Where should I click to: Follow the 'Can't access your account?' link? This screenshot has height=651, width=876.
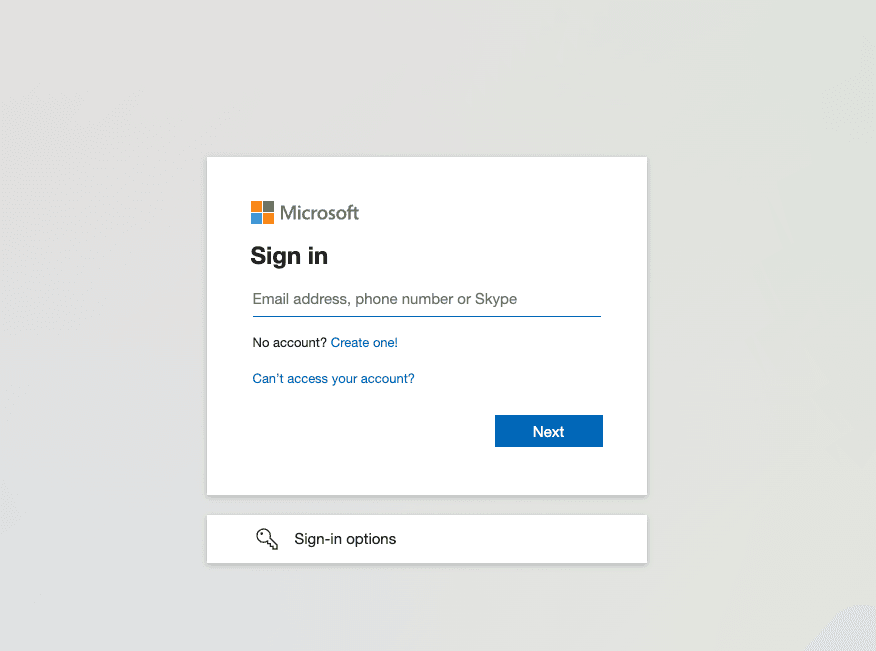(333, 379)
